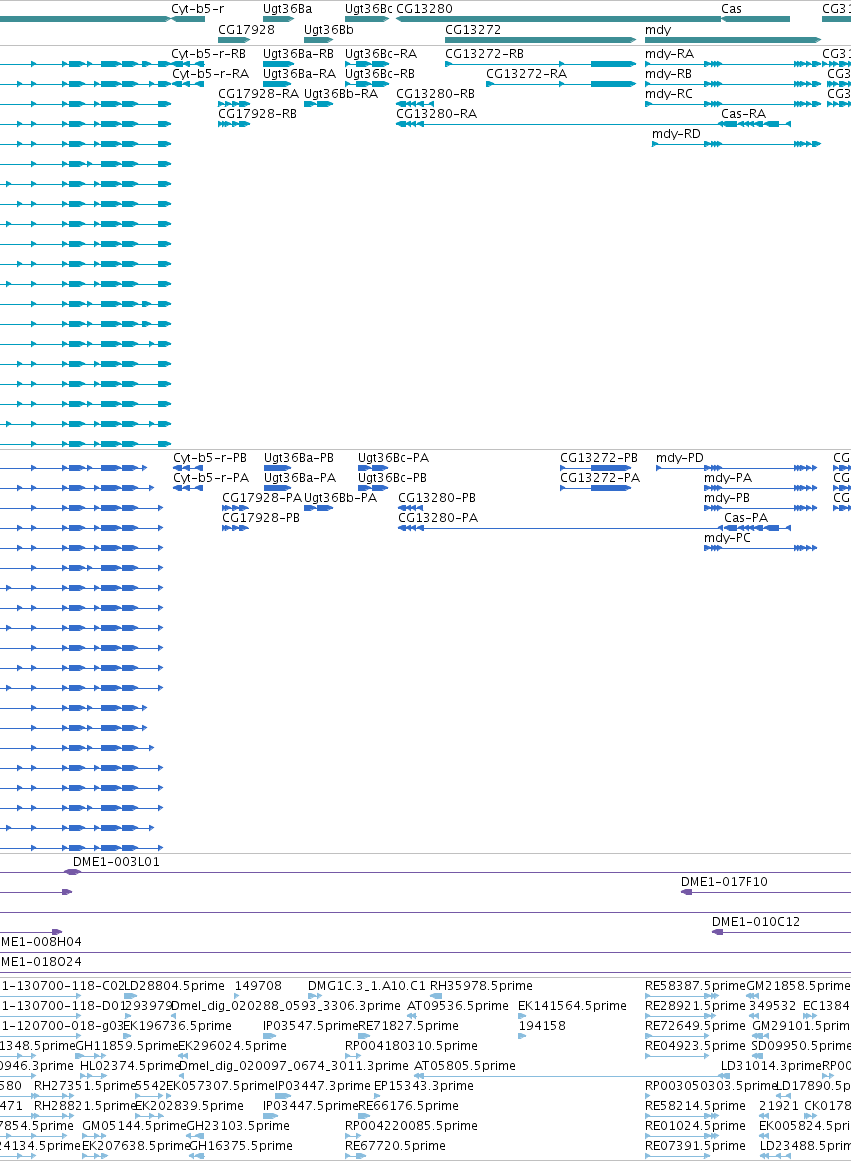Click EST label AT05805.5prime
Screen dimensions: 851x1161
pos(464,1066)
